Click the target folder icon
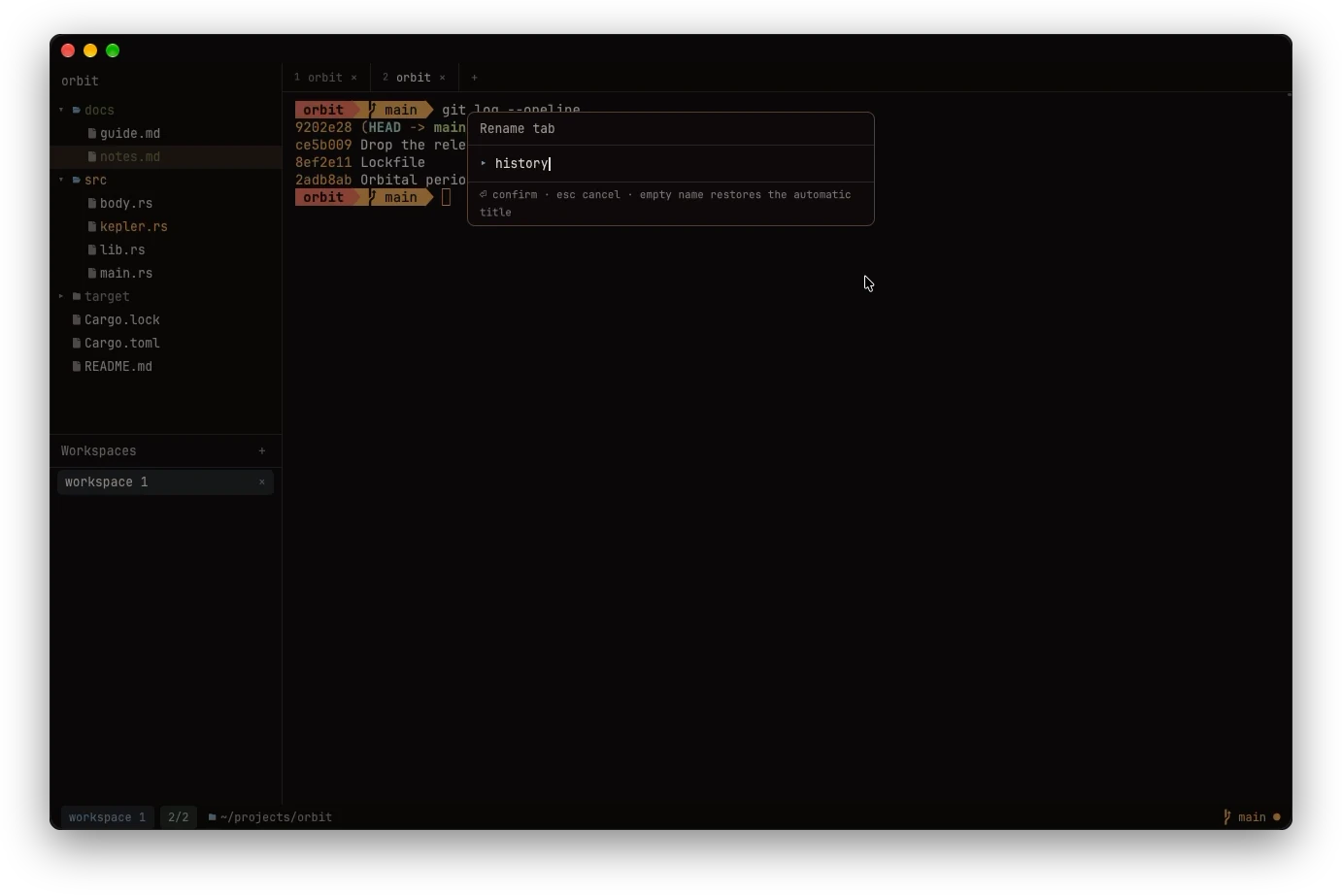The height and width of the screenshot is (896, 1342). pyautogui.click(x=77, y=296)
